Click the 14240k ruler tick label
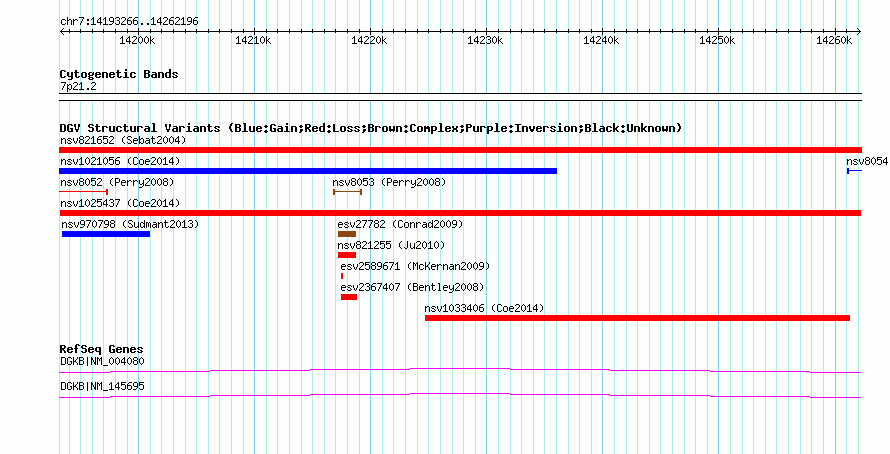Image resolution: width=890 pixels, height=454 pixels. [x=601, y=40]
